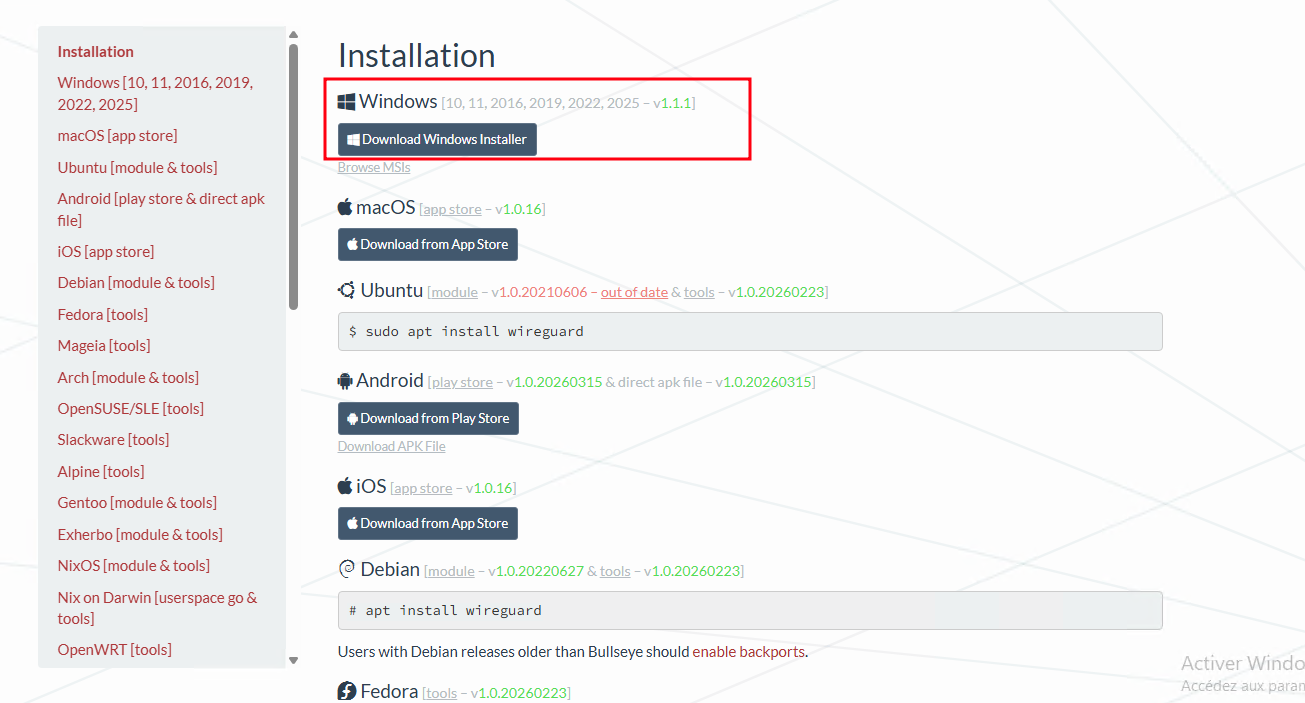
Task: Click the red out of date link
Action: point(634,293)
